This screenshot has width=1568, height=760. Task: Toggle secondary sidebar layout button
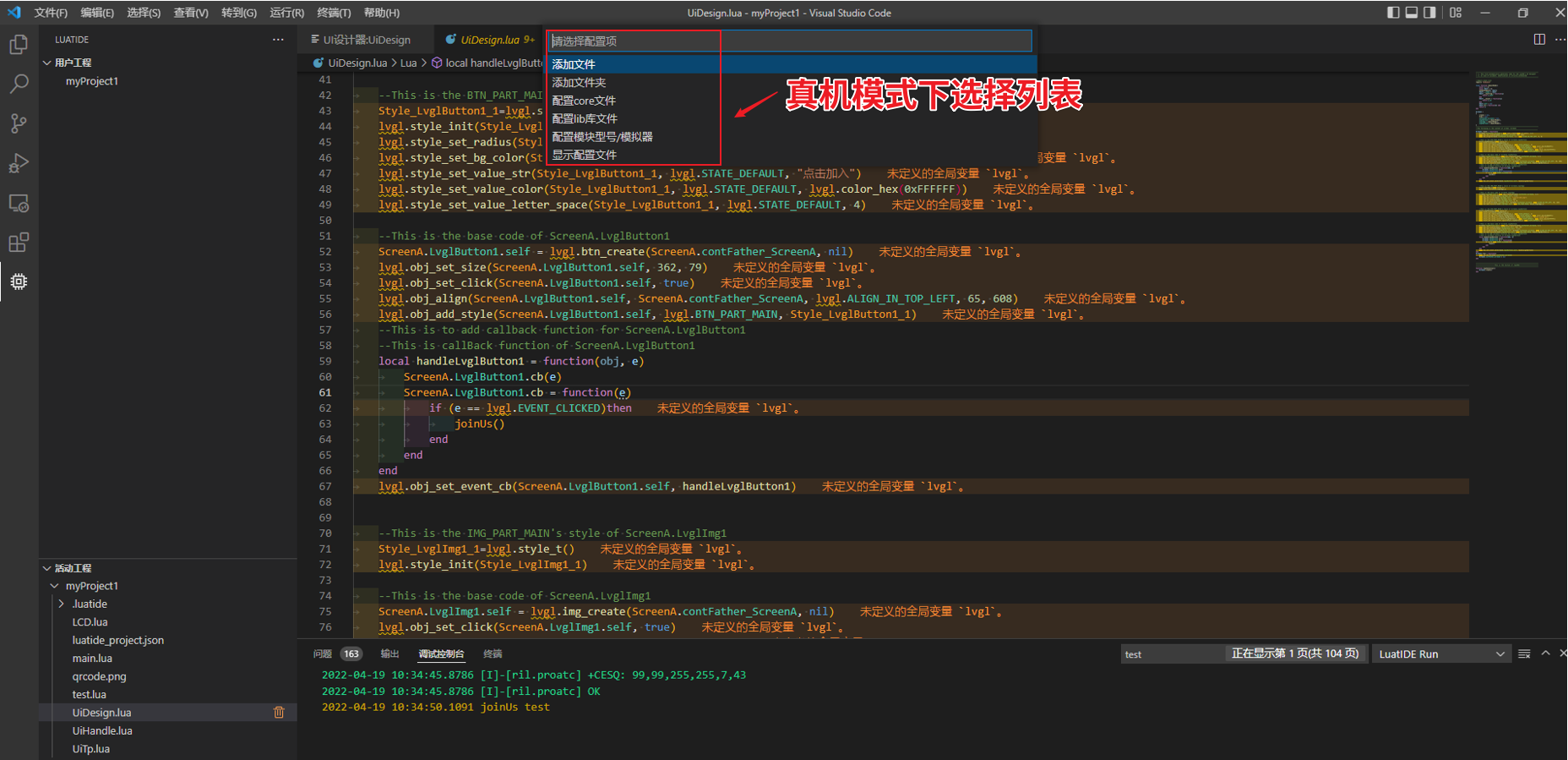pyautogui.click(x=1429, y=13)
